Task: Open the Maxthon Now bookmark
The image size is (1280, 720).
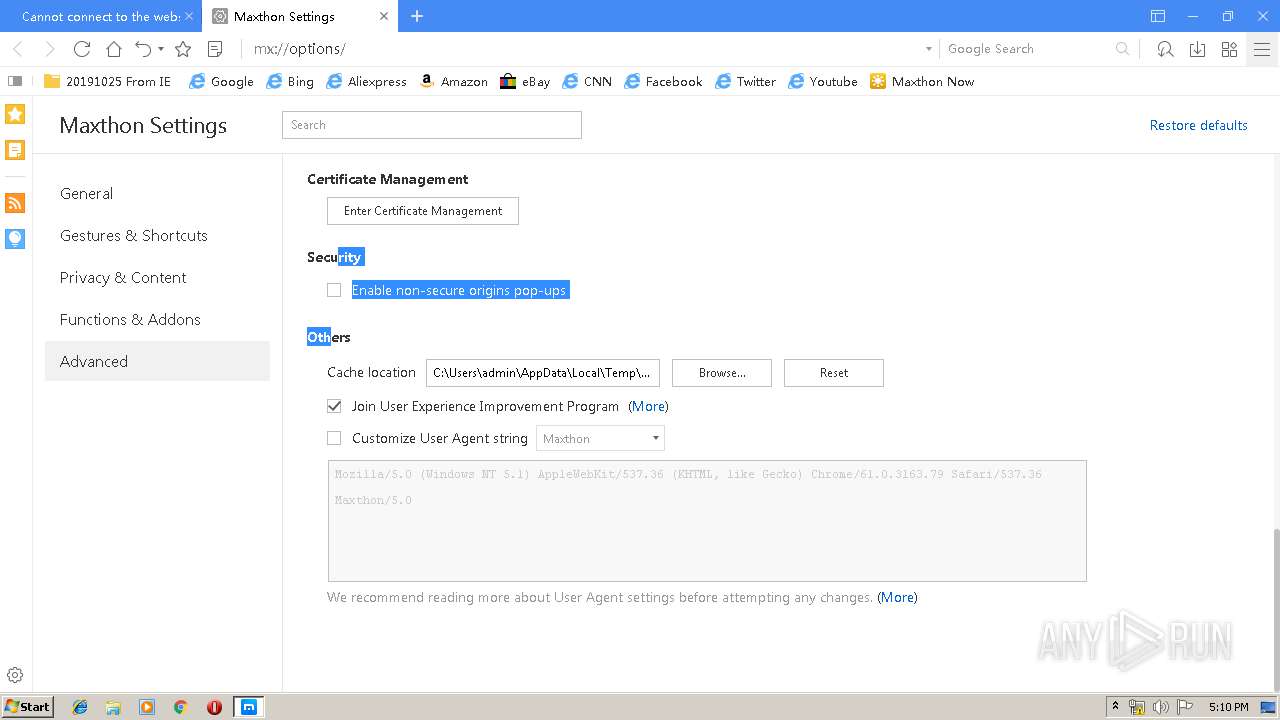Action: coord(922,82)
